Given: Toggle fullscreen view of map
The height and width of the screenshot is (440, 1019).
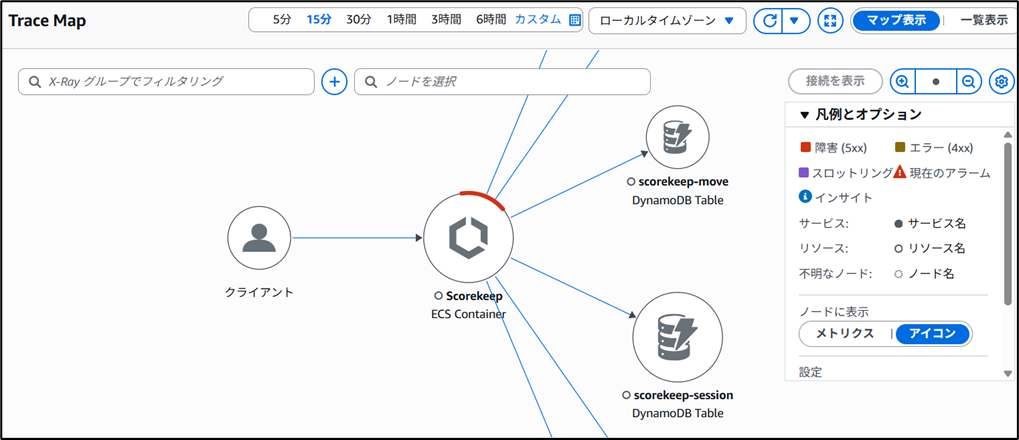Looking at the screenshot, I should click(x=830, y=21).
